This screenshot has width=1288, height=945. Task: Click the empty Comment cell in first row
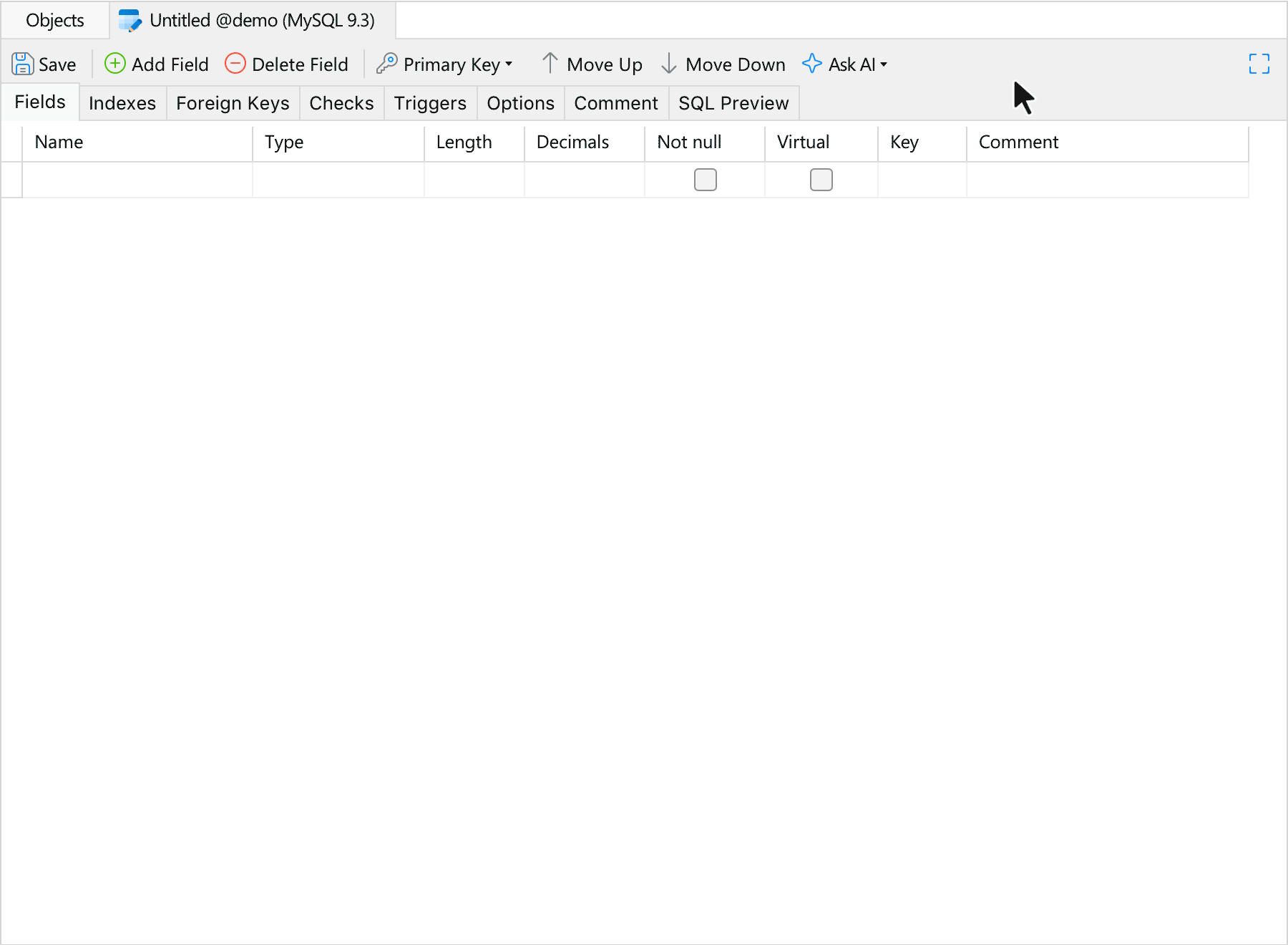(1108, 180)
